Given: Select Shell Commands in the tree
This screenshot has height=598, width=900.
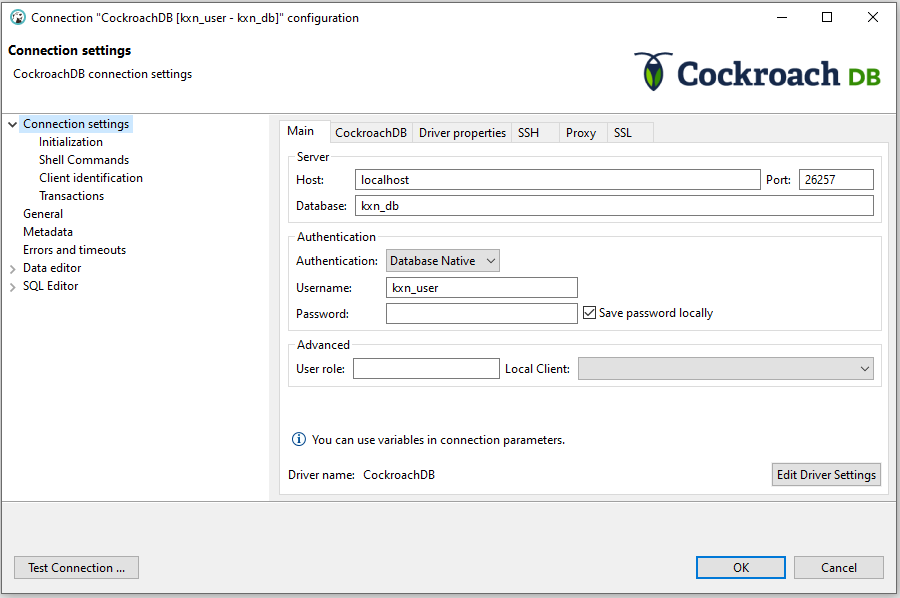Looking at the screenshot, I should (x=84, y=160).
